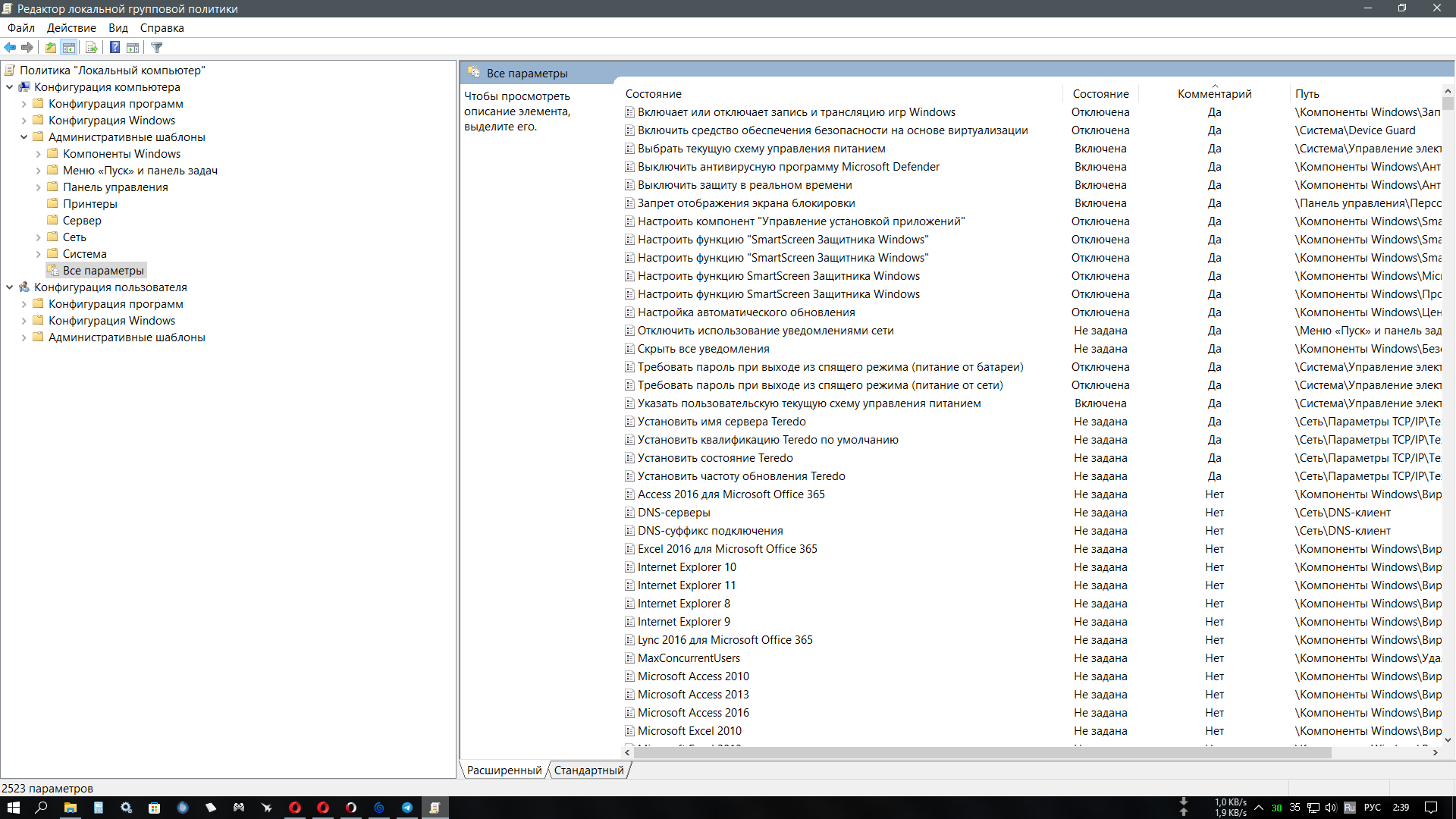Screen dimensions: 1456x819
Task: Click the taskbar volume speaker icon
Action: [1330, 808]
